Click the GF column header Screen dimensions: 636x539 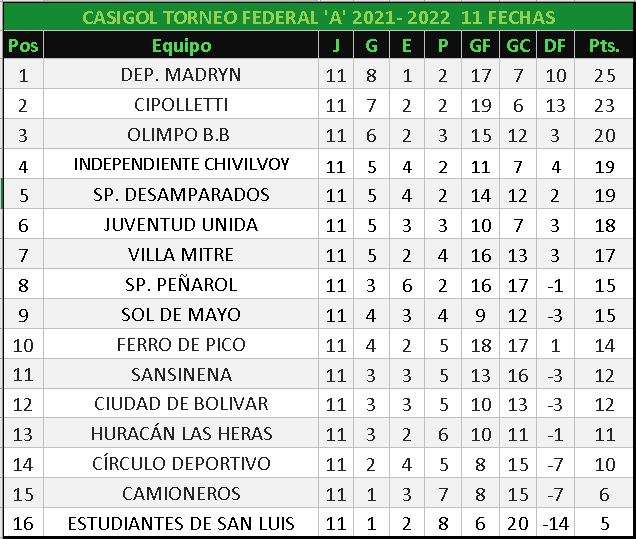point(482,45)
